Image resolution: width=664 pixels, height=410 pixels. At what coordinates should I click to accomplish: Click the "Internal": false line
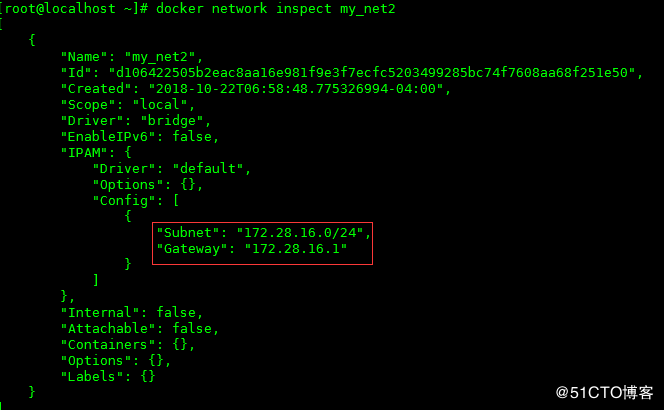click(132, 313)
